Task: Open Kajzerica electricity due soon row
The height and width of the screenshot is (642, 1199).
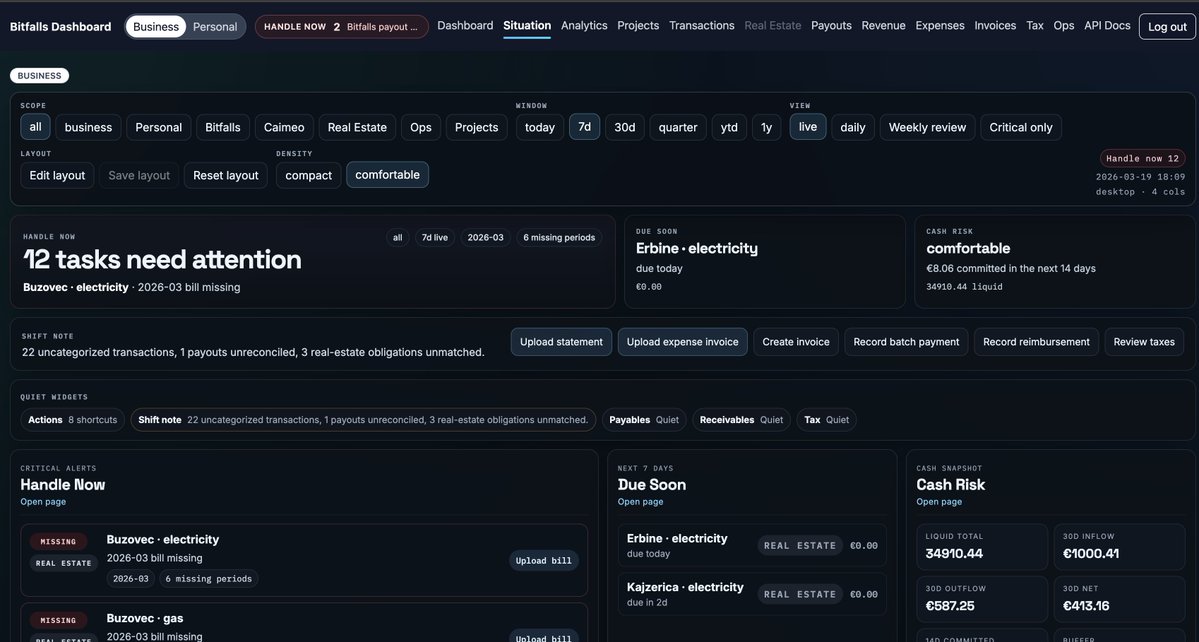Action: [752, 594]
